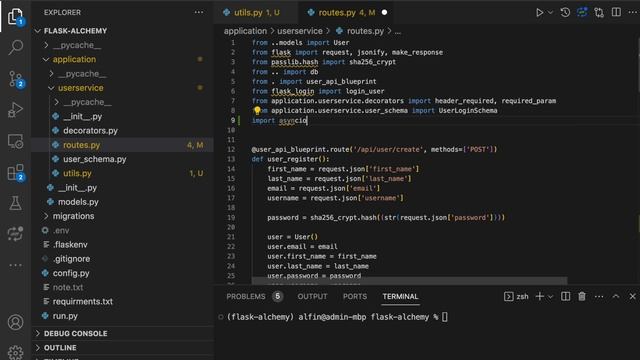Select the TERMINAL panel tab
Viewport: 640px width, 360px height.
400,297
